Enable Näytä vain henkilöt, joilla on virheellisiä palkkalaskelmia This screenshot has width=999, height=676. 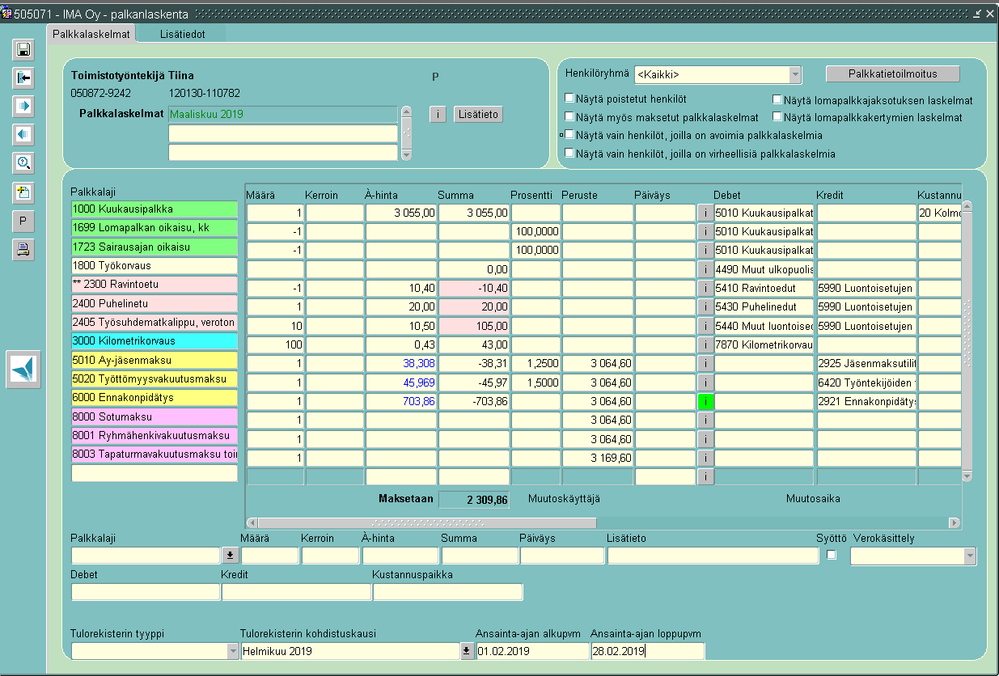[570, 153]
